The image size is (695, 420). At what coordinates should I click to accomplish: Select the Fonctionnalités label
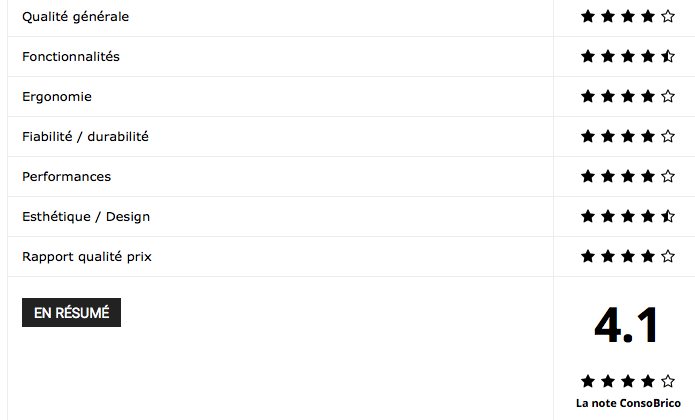tap(71, 57)
